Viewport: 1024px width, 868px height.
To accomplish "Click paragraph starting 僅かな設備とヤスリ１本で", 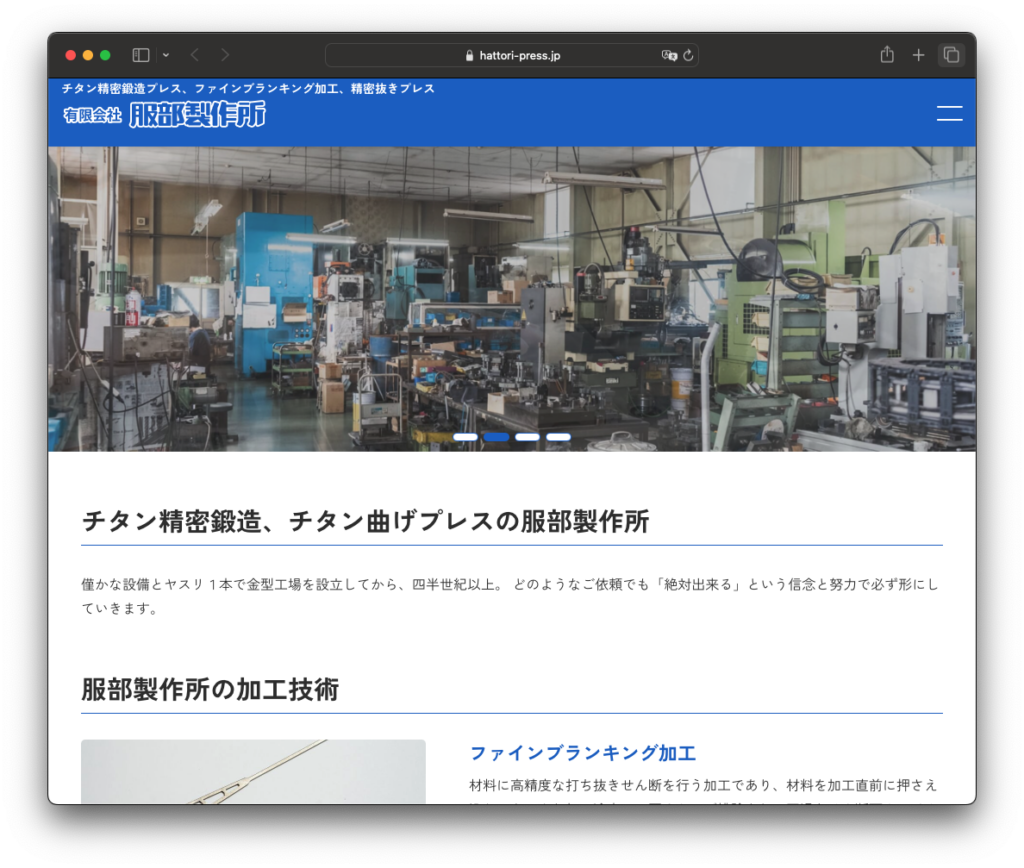I will tap(509, 596).
